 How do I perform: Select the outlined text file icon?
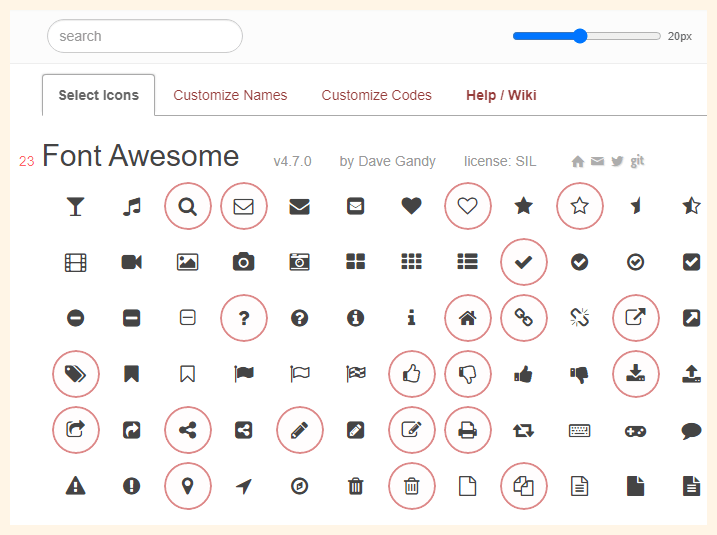580,486
